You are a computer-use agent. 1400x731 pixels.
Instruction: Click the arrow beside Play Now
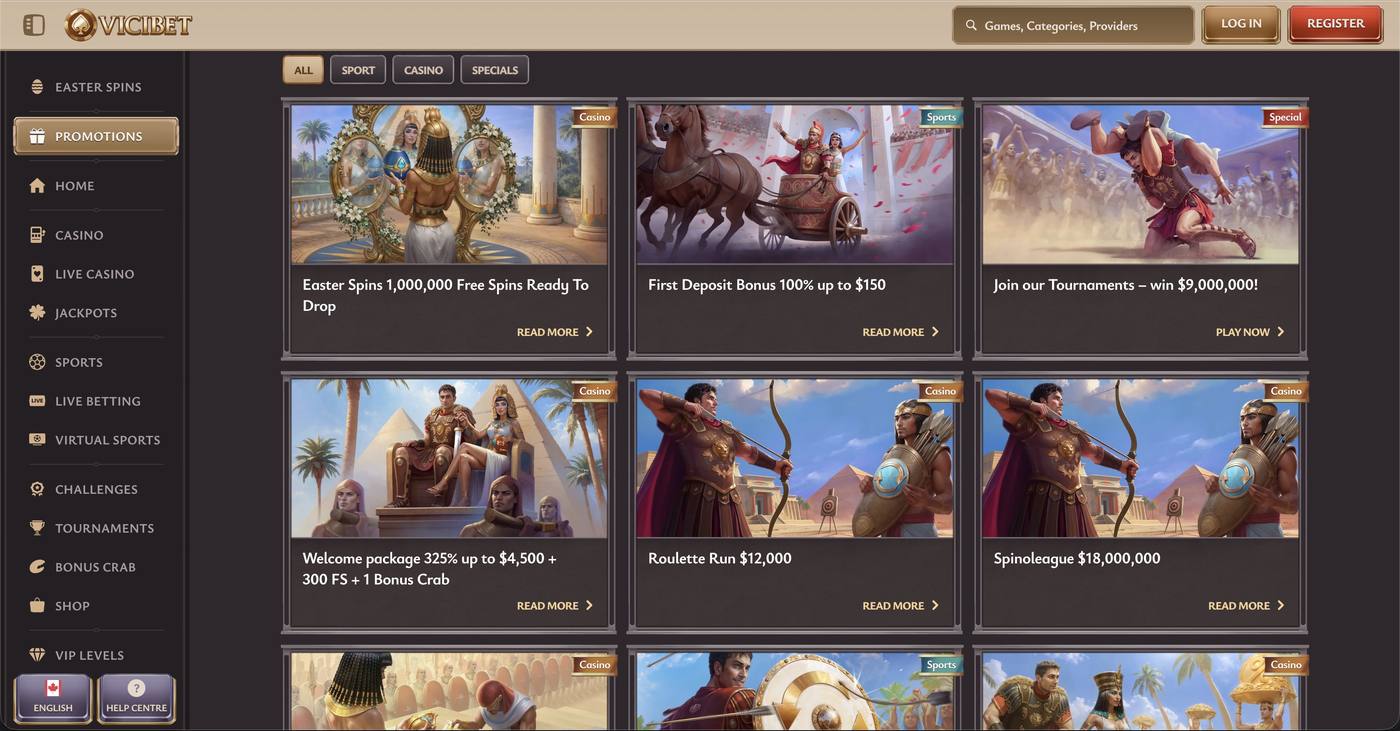click(x=1281, y=332)
